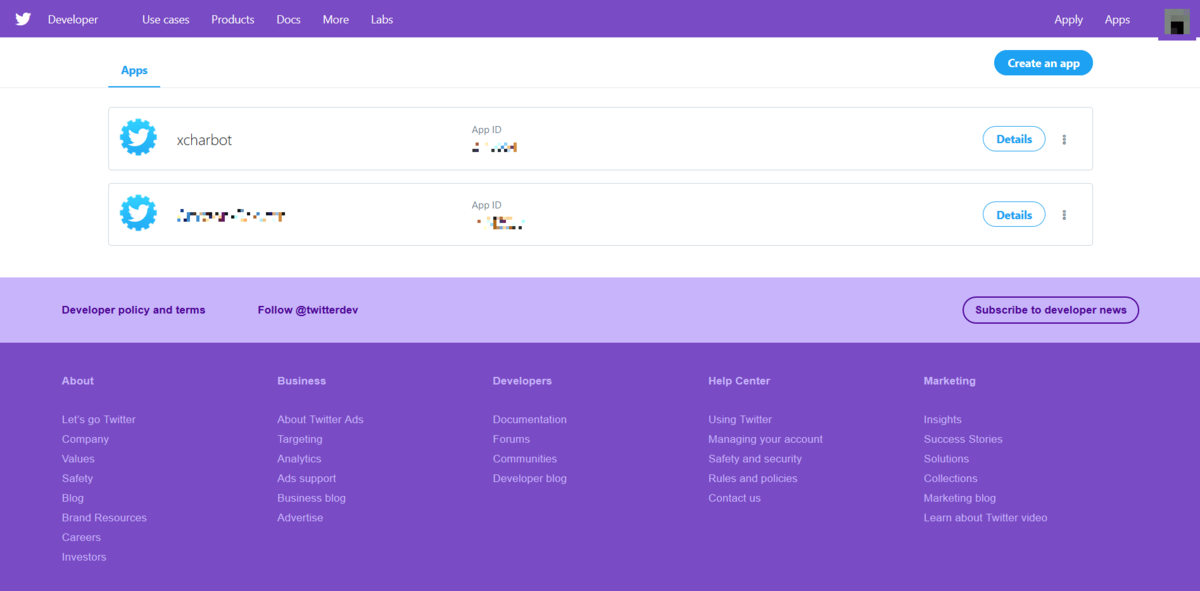The height and width of the screenshot is (591, 1200).
Task: View Details for the redacted-name app
Action: (1014, 215)
